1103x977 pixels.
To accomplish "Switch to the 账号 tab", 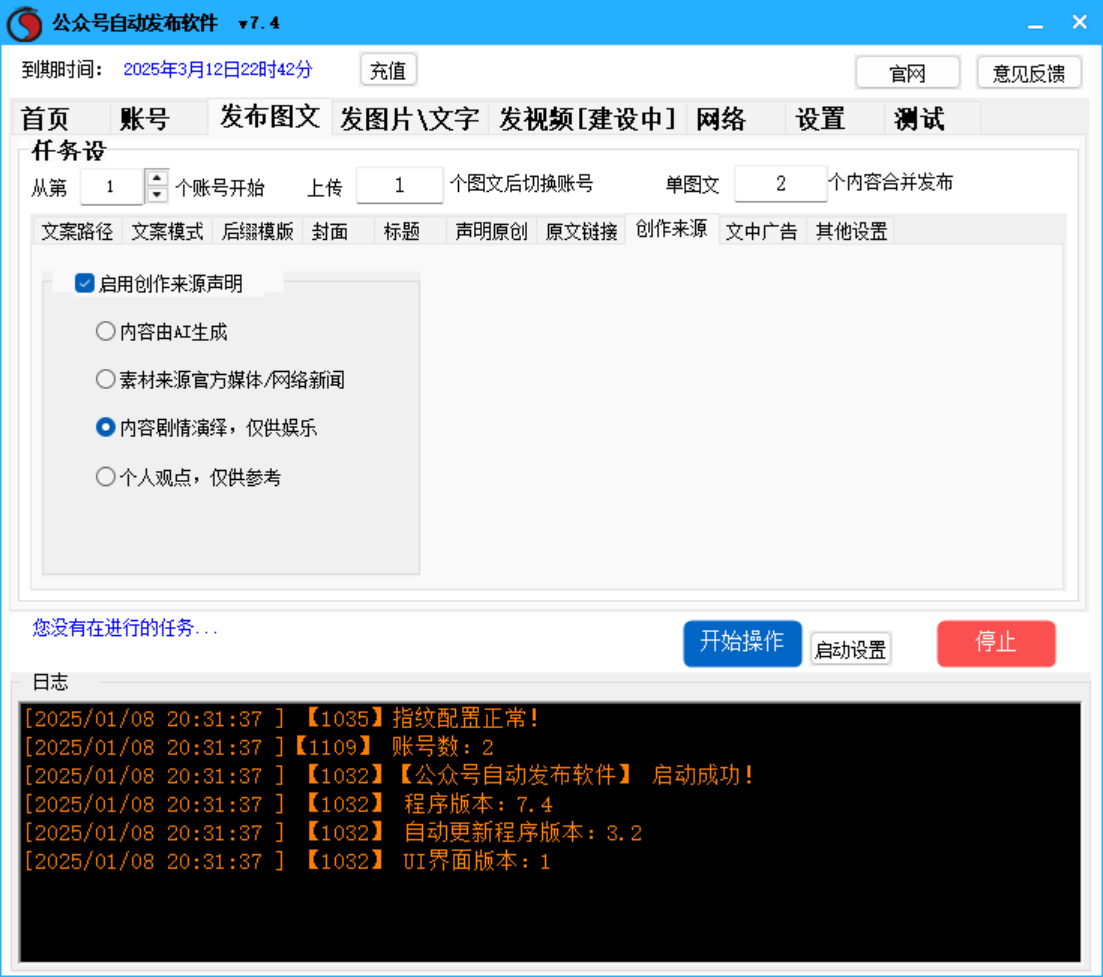I will [x=159, y=118].
